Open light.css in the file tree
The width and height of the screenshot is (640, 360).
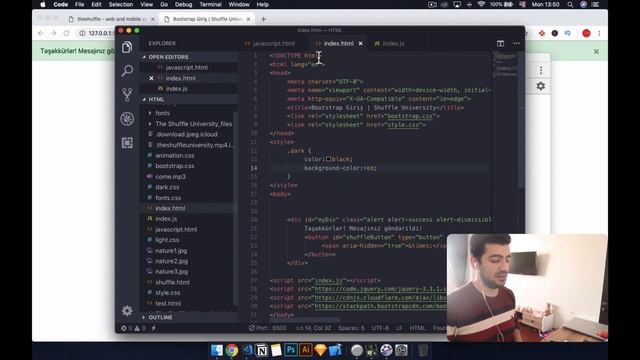click(167, 240)
